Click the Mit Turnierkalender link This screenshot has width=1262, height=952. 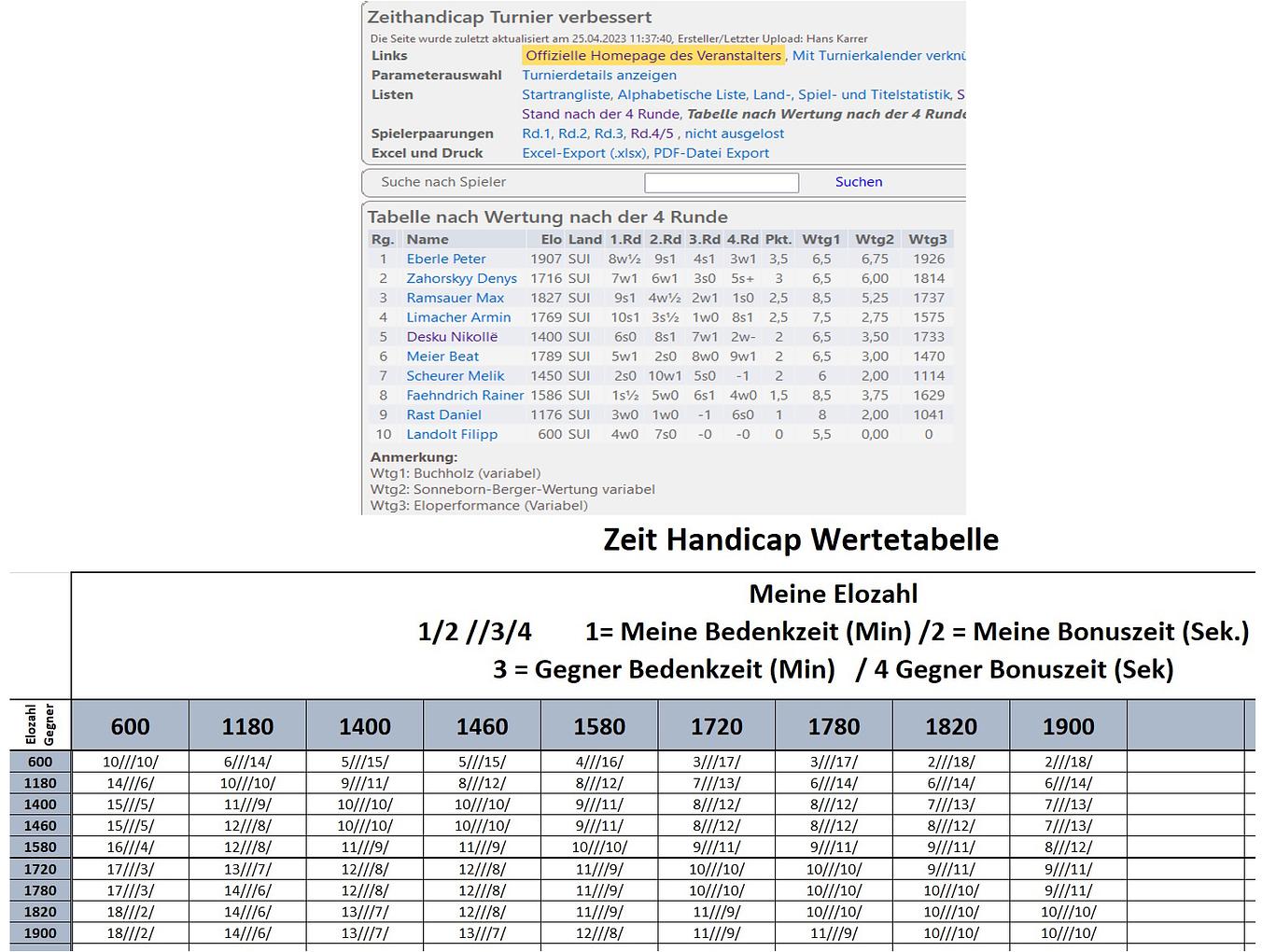pos(877,56)
